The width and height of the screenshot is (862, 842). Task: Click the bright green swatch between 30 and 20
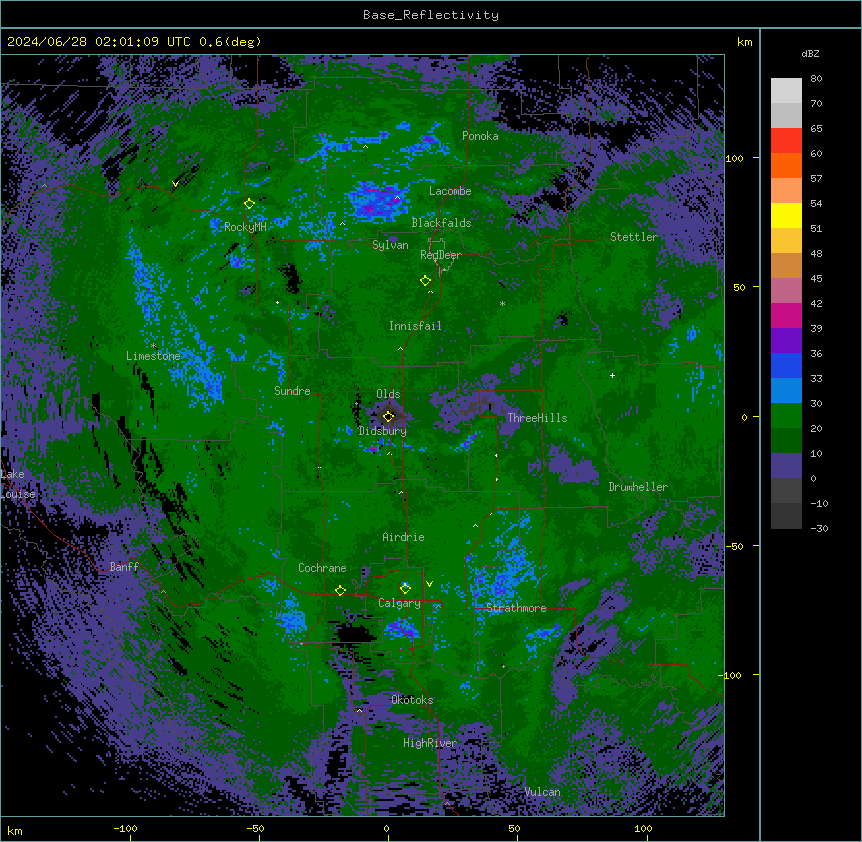coord(786,416)
